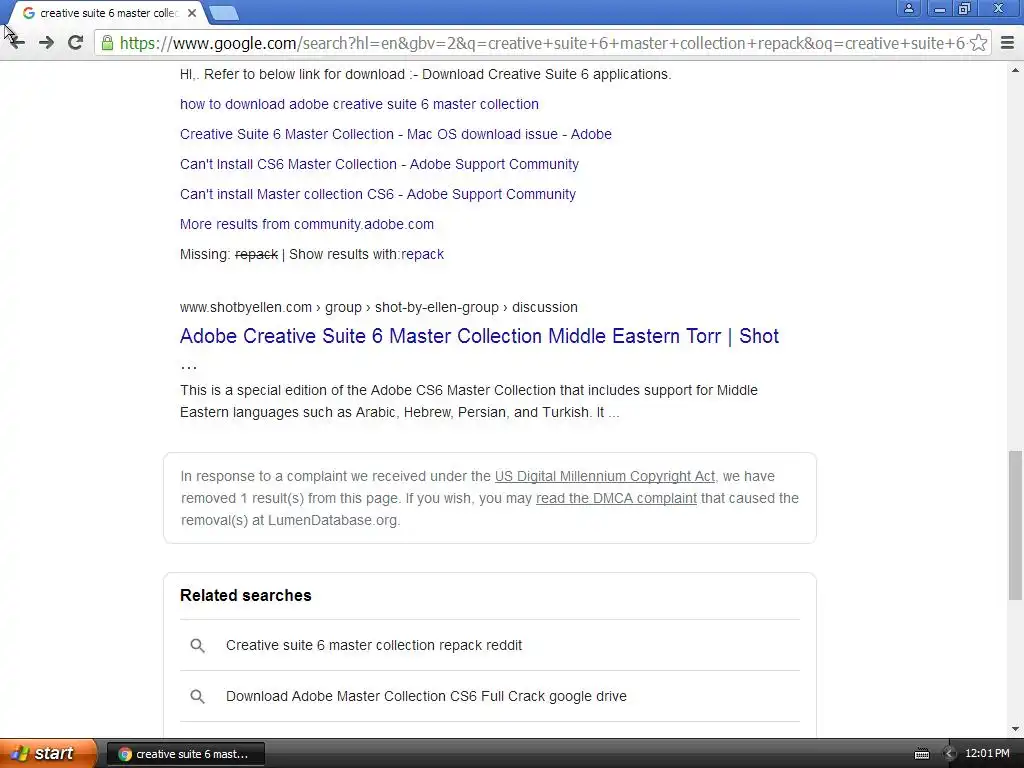
Task: Bookmark this page with the star icon
Action: [978, 43]
